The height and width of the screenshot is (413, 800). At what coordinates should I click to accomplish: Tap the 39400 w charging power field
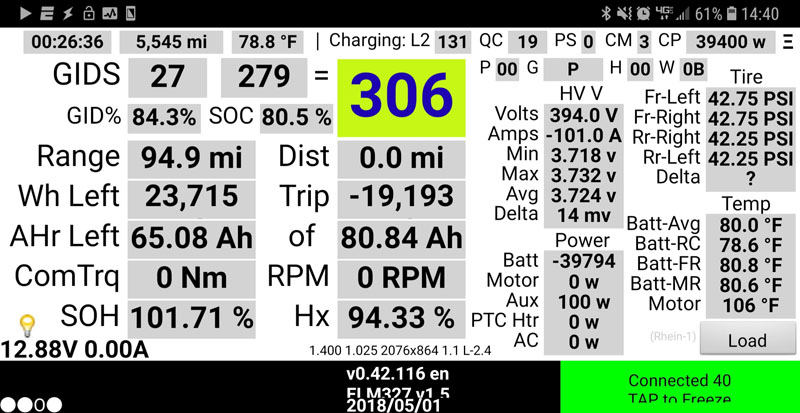click(731, 42)
